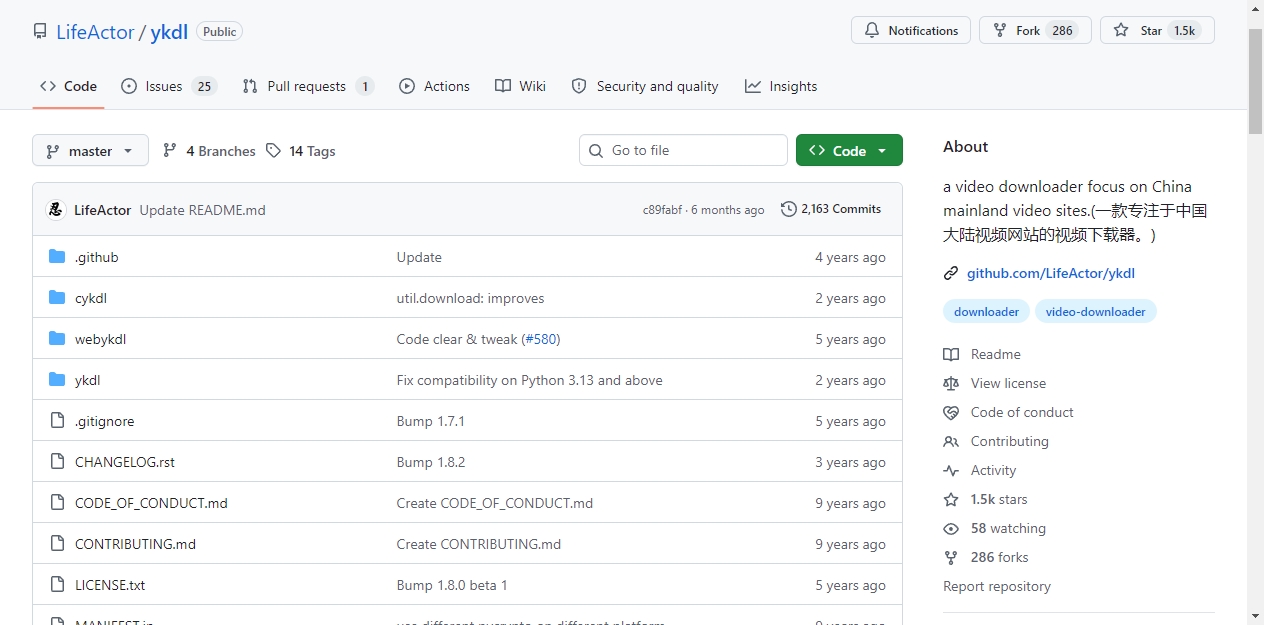Select the downloader topic tag
The image size is (1264, 625).
pos(986,312)
